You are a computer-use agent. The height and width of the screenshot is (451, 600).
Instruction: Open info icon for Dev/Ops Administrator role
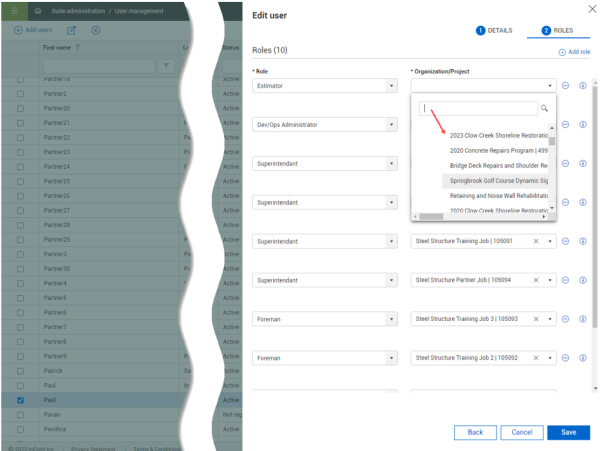582,125
